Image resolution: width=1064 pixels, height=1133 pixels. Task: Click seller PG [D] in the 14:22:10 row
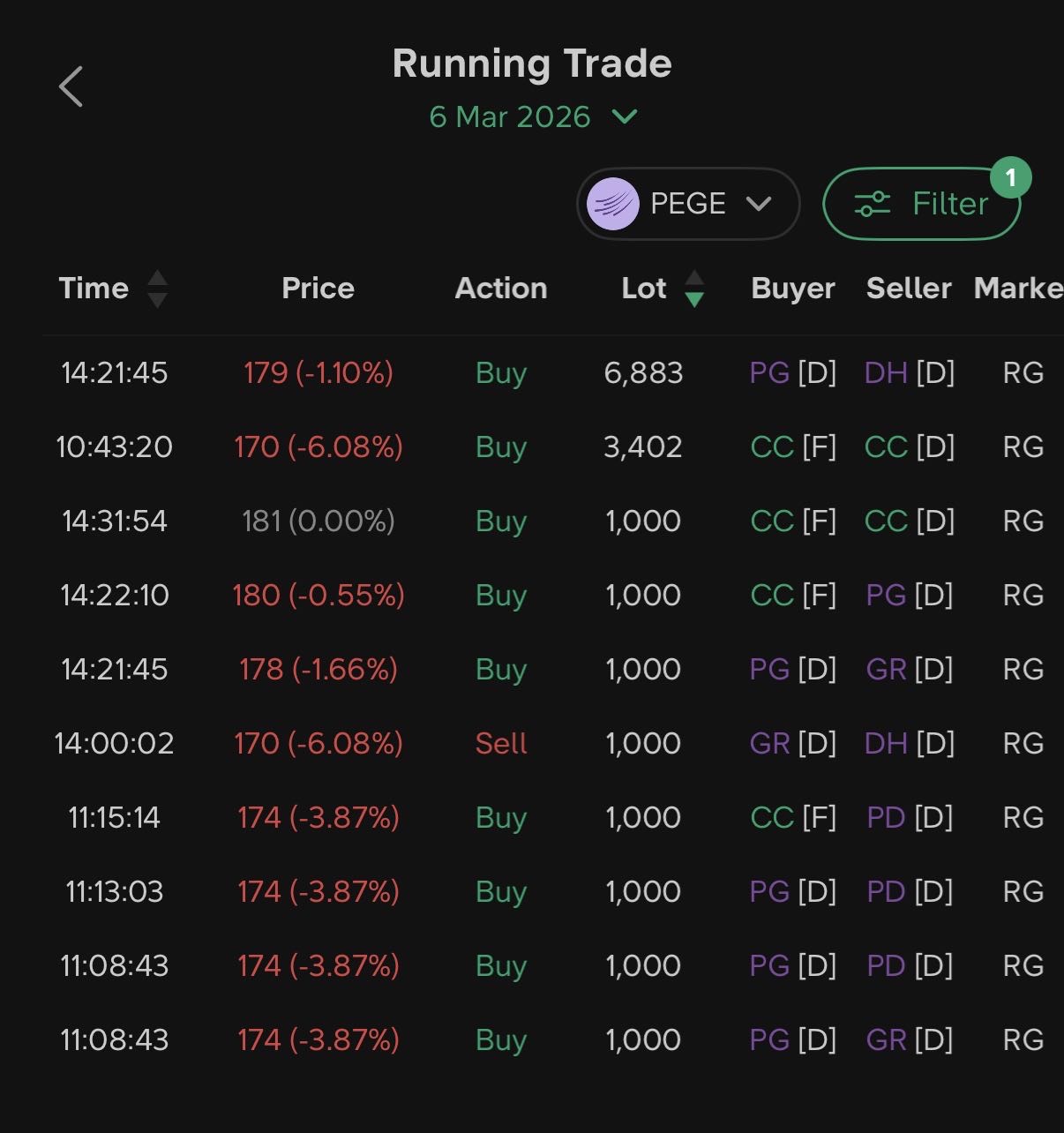909,596
